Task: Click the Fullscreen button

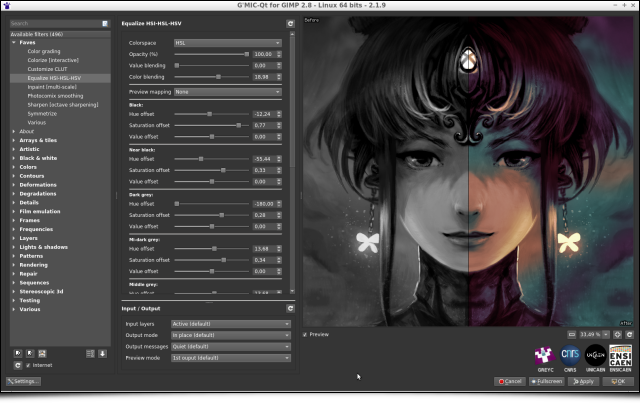Action: (x=547, y=382)
